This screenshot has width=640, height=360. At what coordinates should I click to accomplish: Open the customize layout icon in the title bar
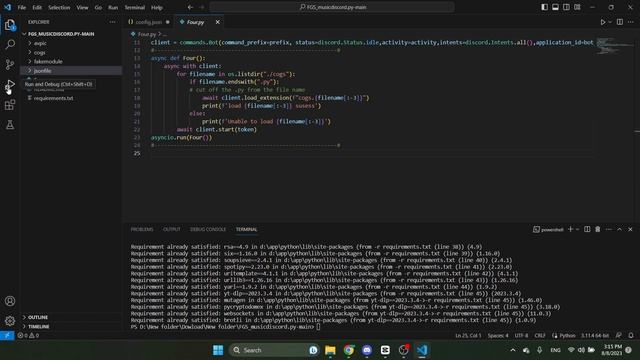pos(577,7)
